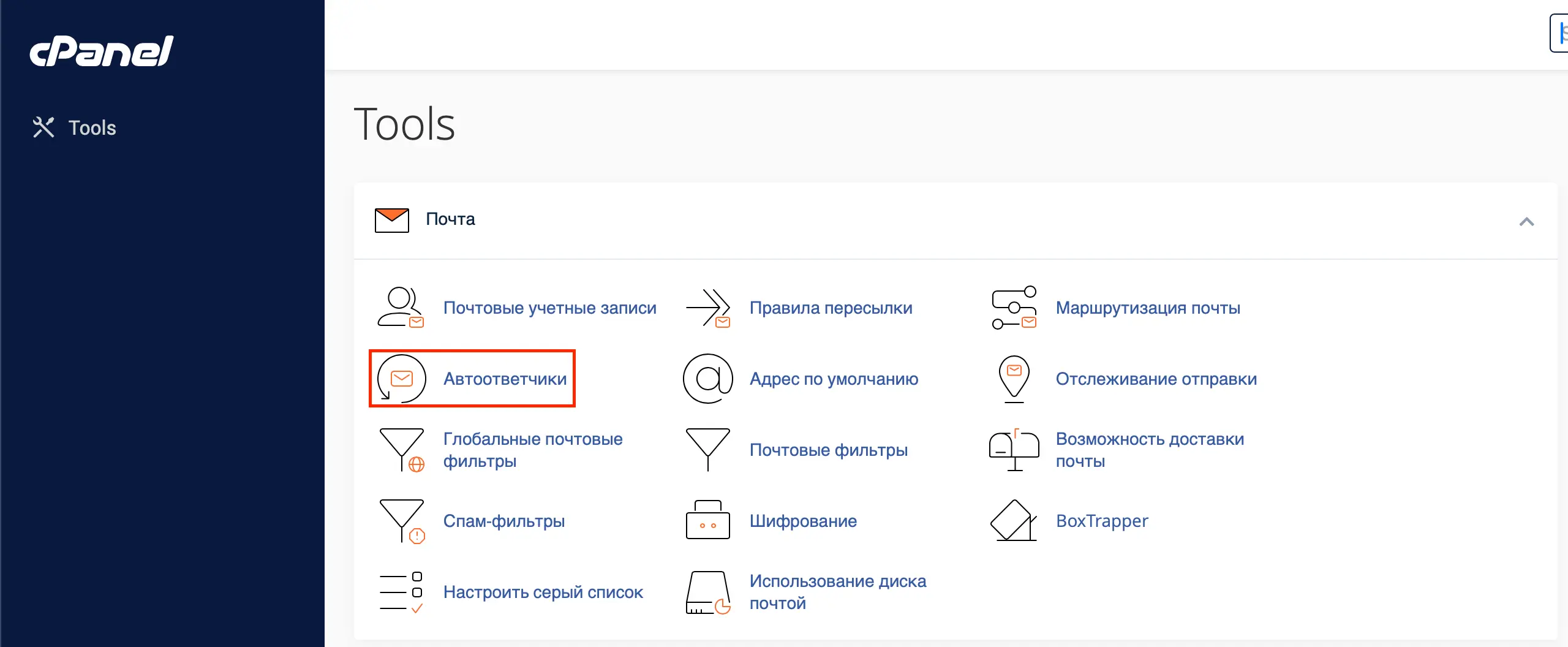
Task: Click the Адрес по умолчанию @ icon
Action: pyautogui.click(x=708, y=379)
